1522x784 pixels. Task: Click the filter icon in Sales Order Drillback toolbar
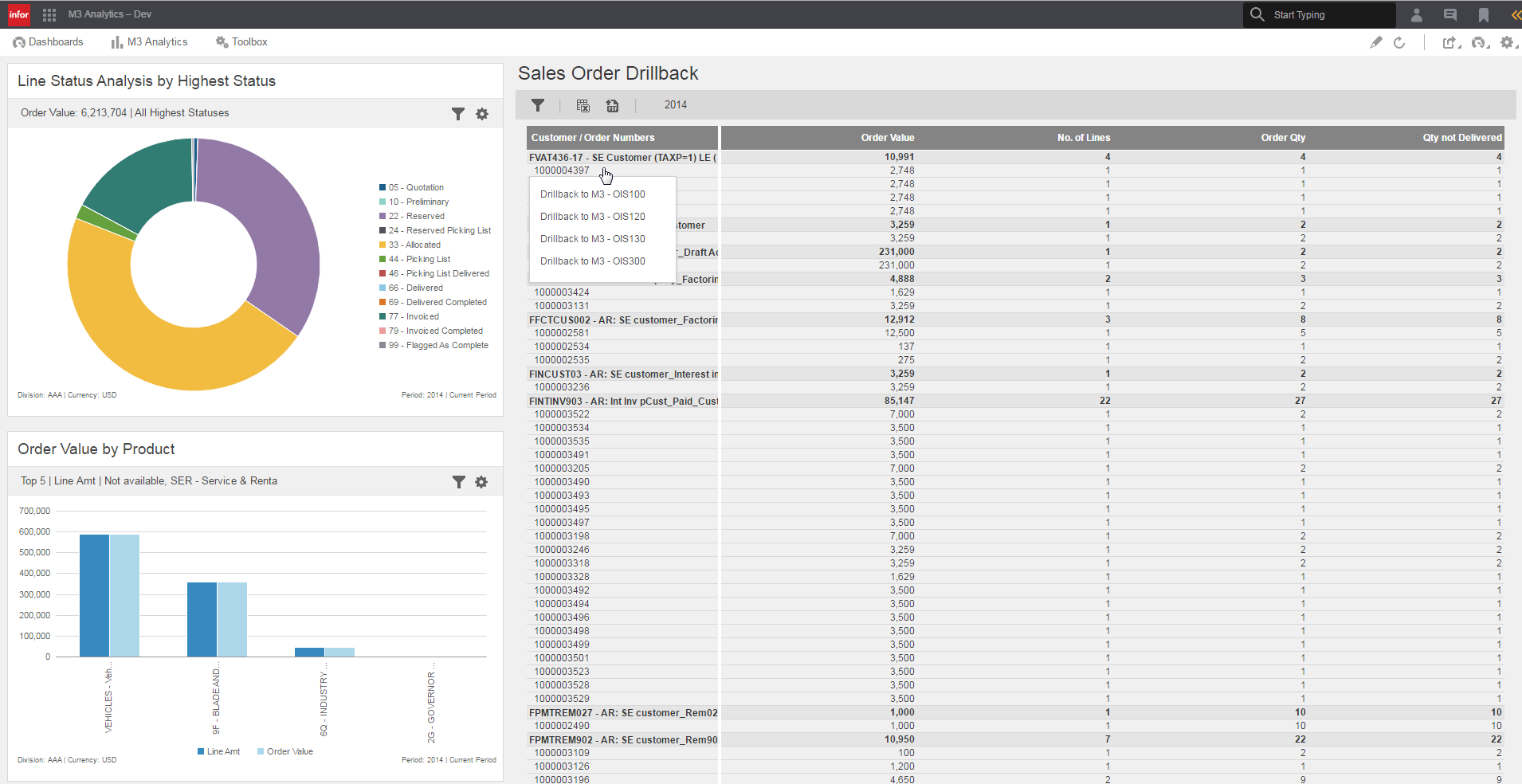(538, 105)
